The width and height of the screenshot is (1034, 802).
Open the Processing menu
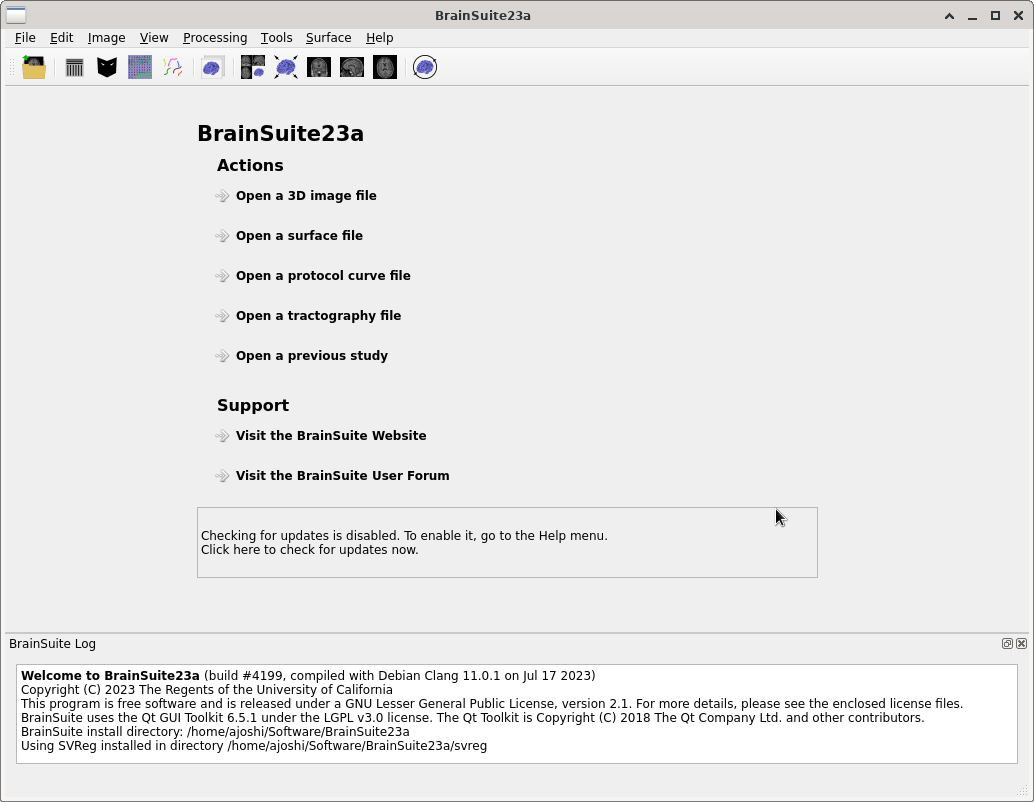tap(215, 38)
